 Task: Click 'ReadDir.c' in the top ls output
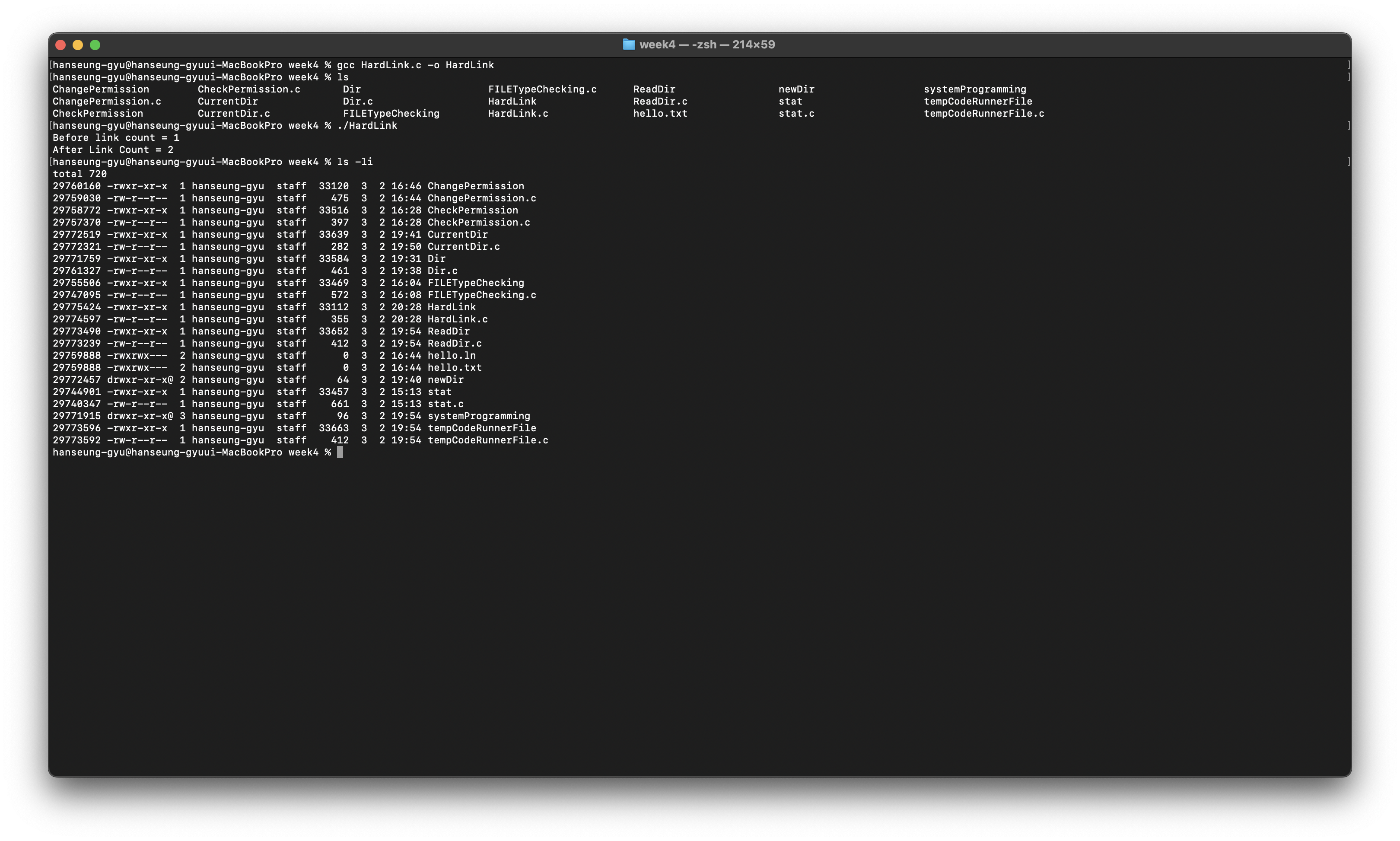[x=660, y=102]
